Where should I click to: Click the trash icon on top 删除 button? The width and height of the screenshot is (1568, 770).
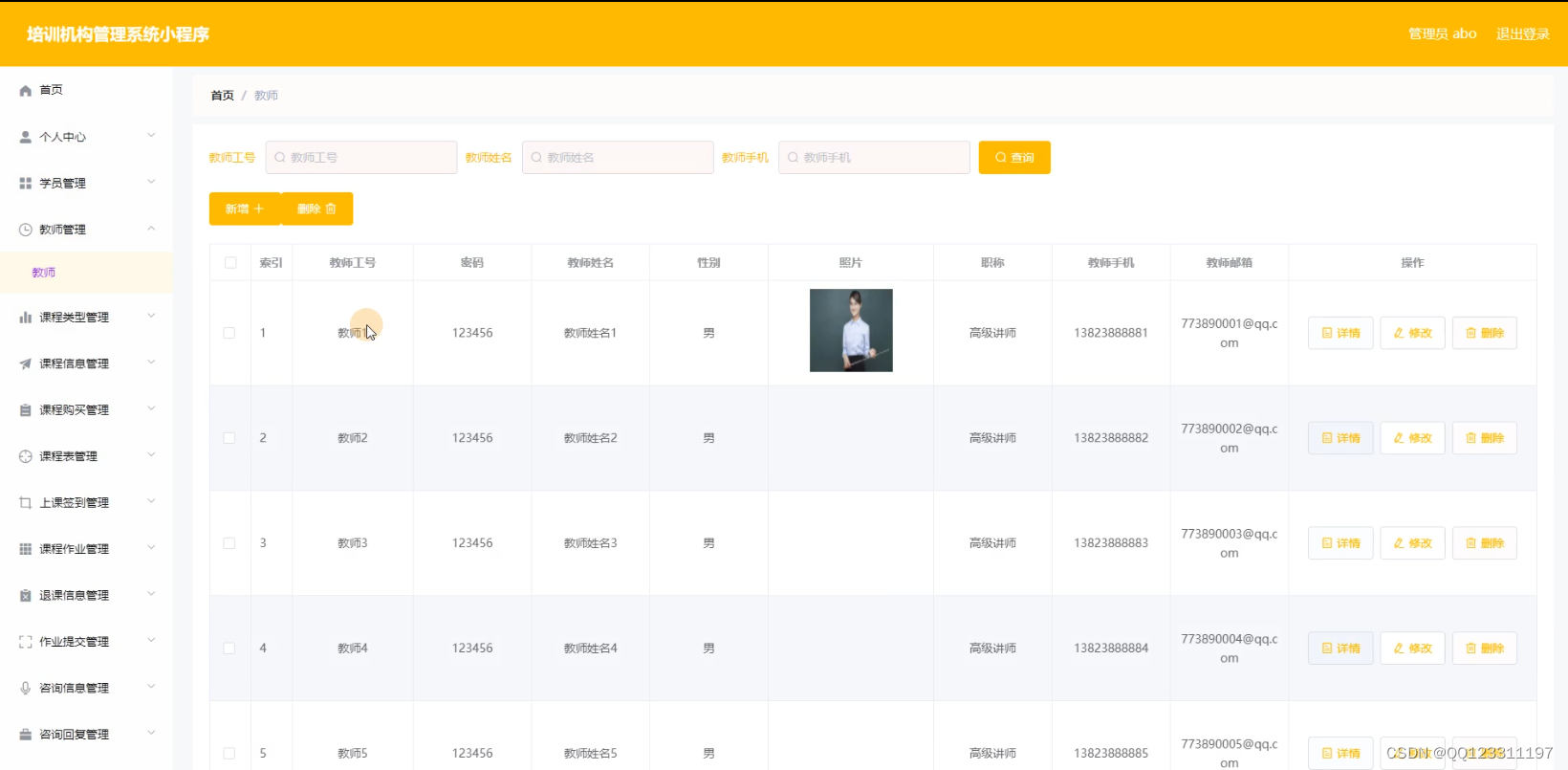331,209
